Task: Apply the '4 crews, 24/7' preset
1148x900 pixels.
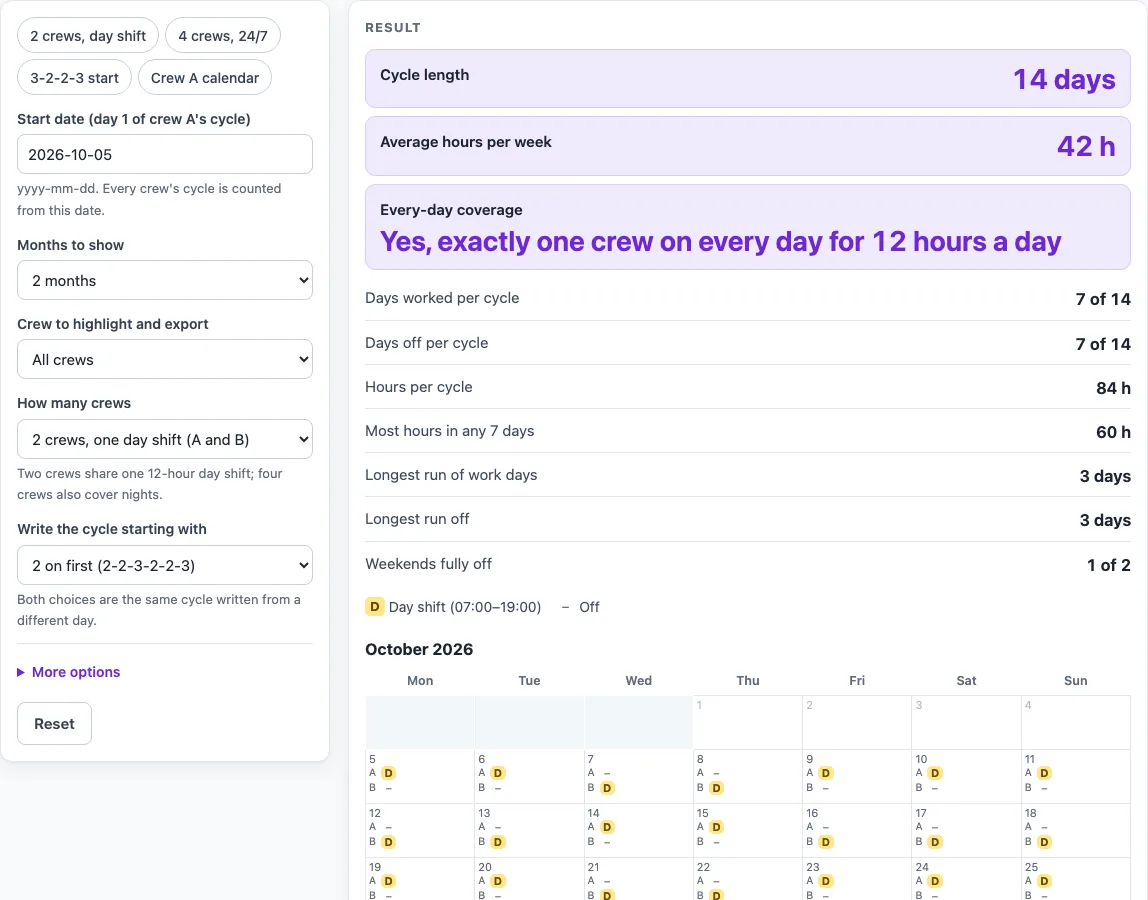Action: (223, 36)
